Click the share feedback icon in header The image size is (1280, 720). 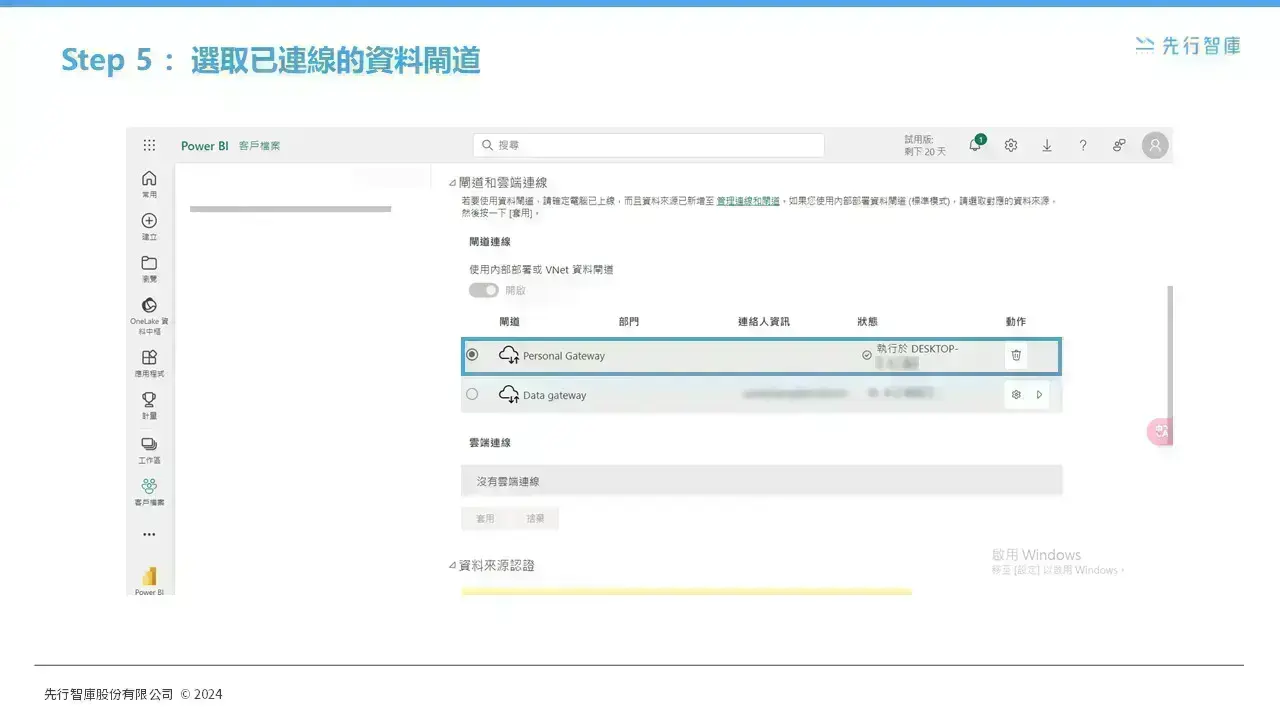pos(1119,145)
